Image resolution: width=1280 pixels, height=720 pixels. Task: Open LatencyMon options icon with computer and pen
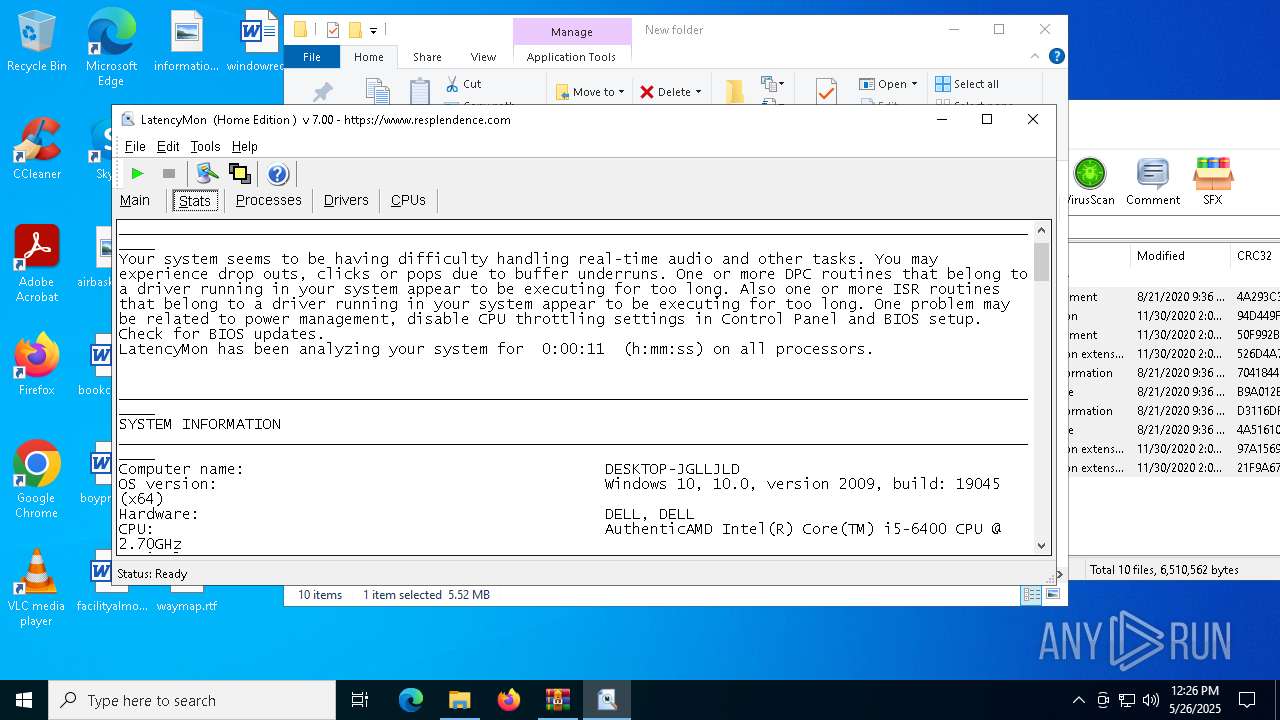pyautogui.click(x=207, y=174)
